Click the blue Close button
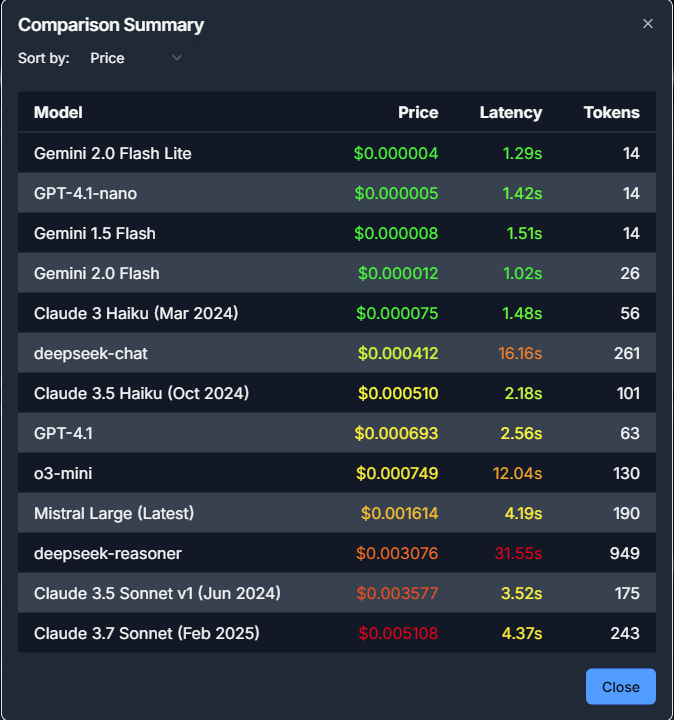674x720 pixels. click(620, 686)
